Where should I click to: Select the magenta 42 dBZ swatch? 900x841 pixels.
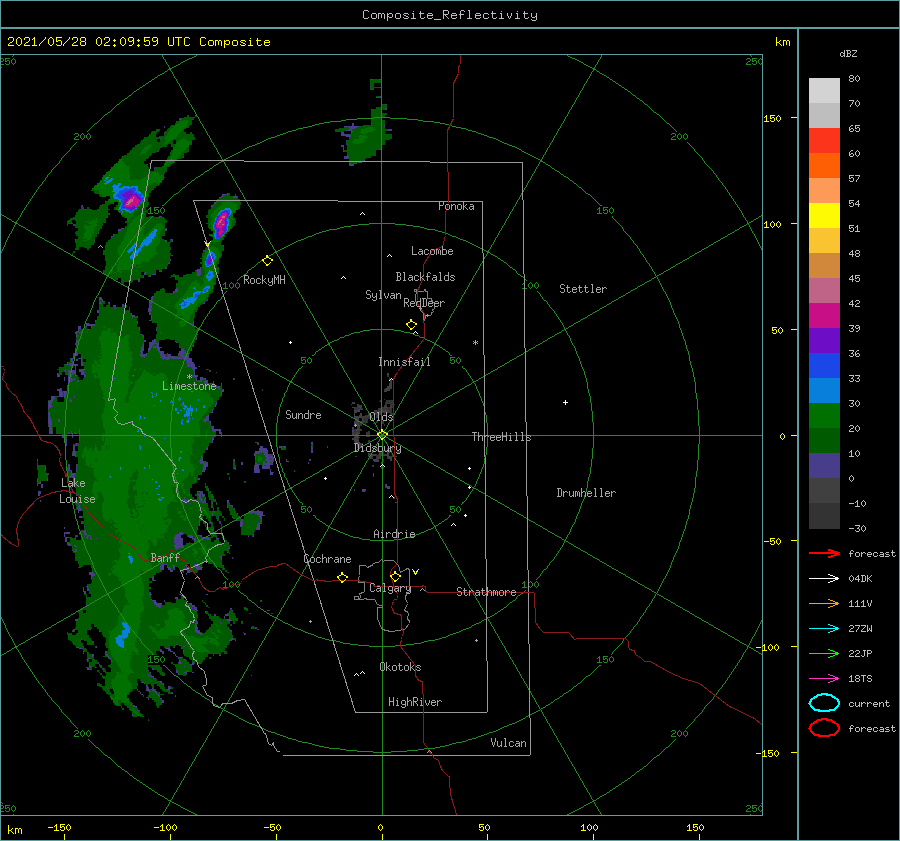tap(824, 315)
